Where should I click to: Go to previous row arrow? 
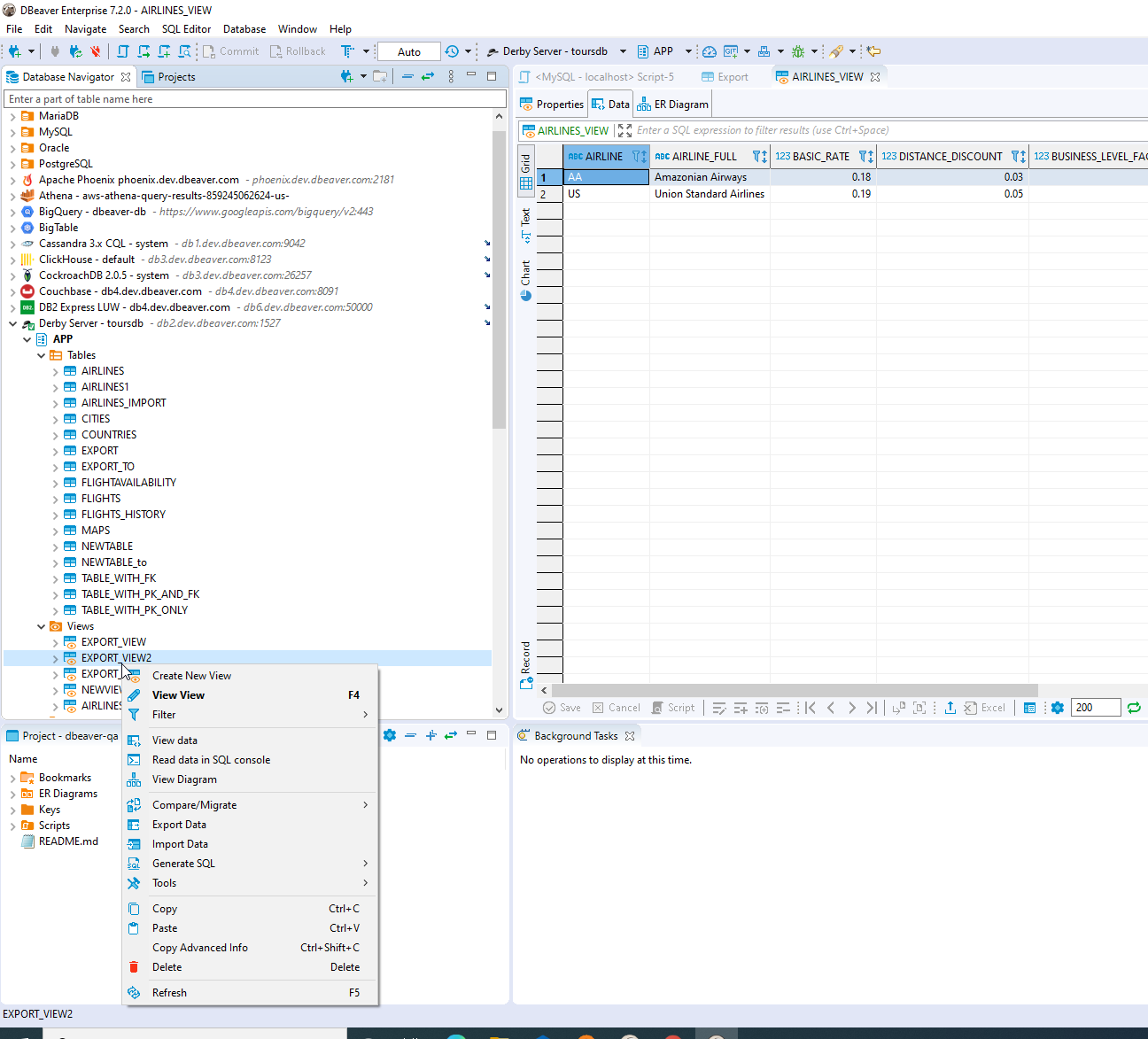[x=831, y=708]
